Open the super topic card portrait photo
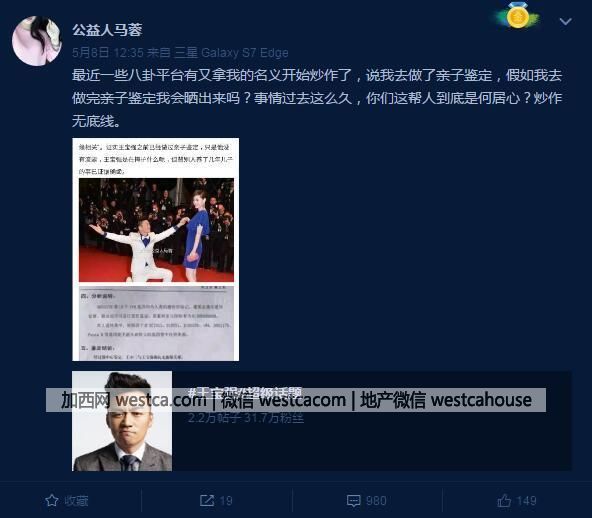The image size is (592, 518). coord(122,421)
